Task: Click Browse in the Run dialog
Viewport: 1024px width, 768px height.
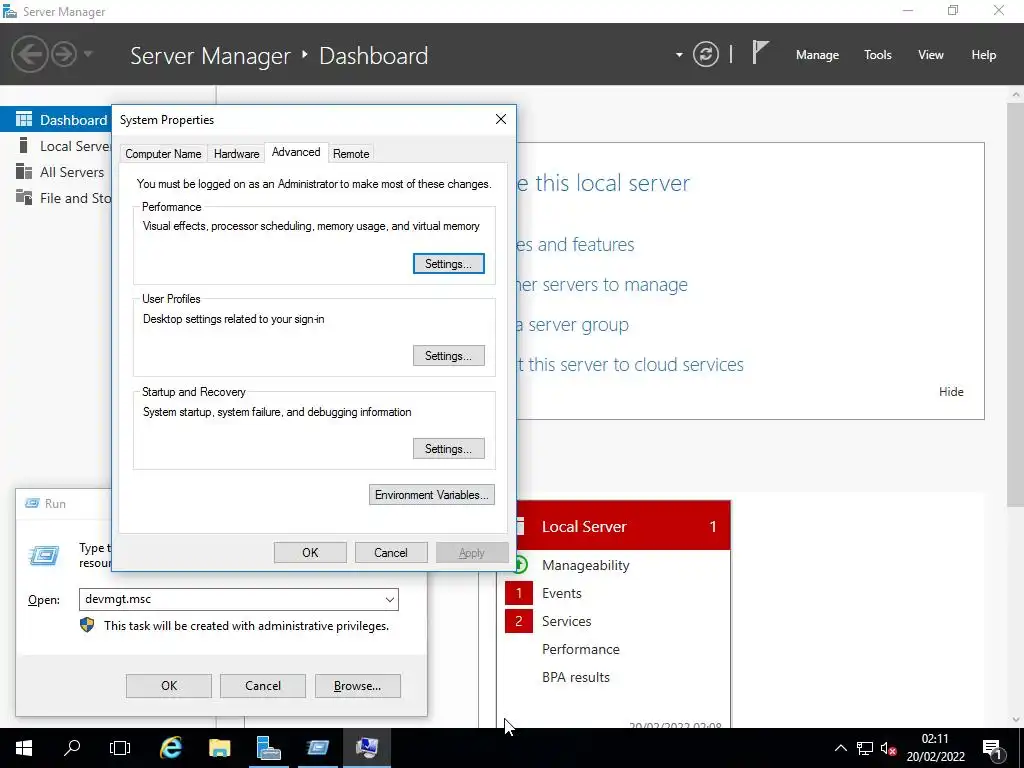Action: (x=357, y=686)
